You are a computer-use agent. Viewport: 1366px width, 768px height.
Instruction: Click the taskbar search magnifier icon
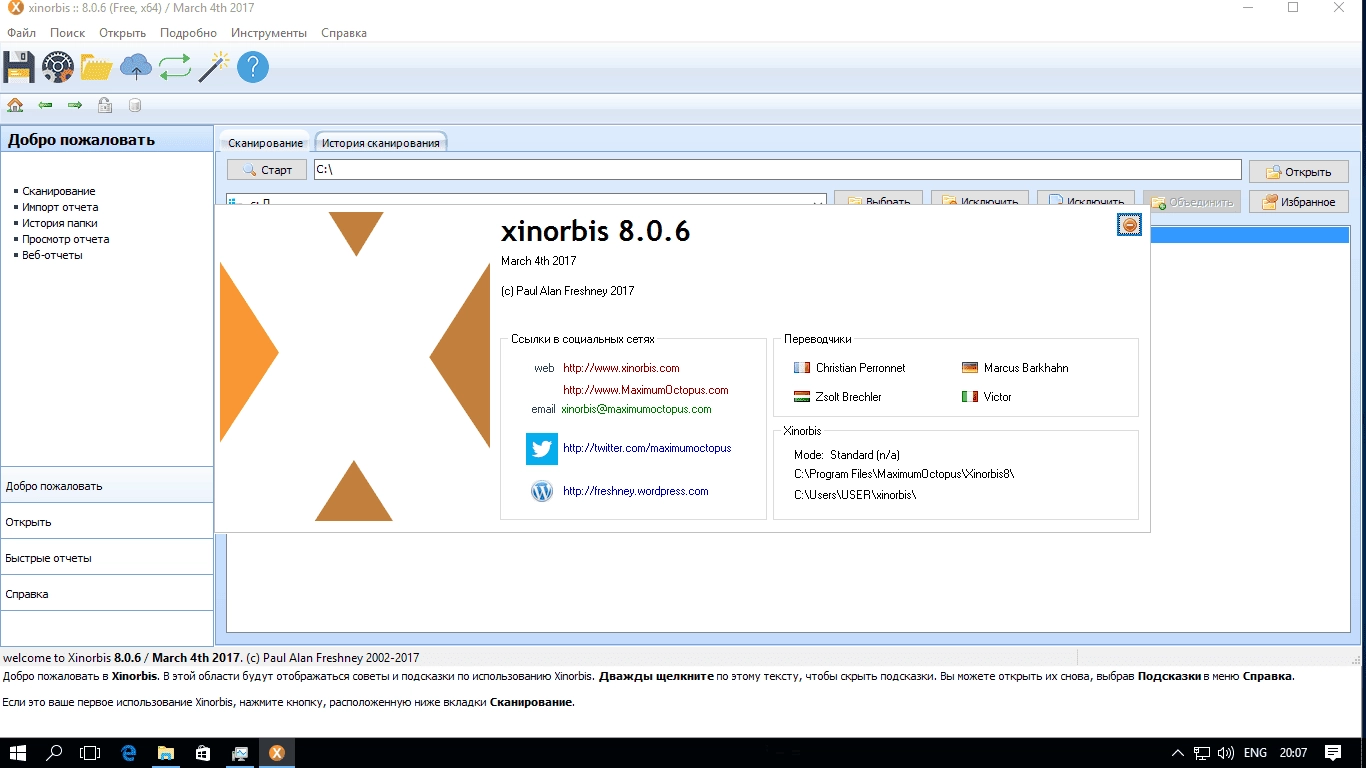55,753
